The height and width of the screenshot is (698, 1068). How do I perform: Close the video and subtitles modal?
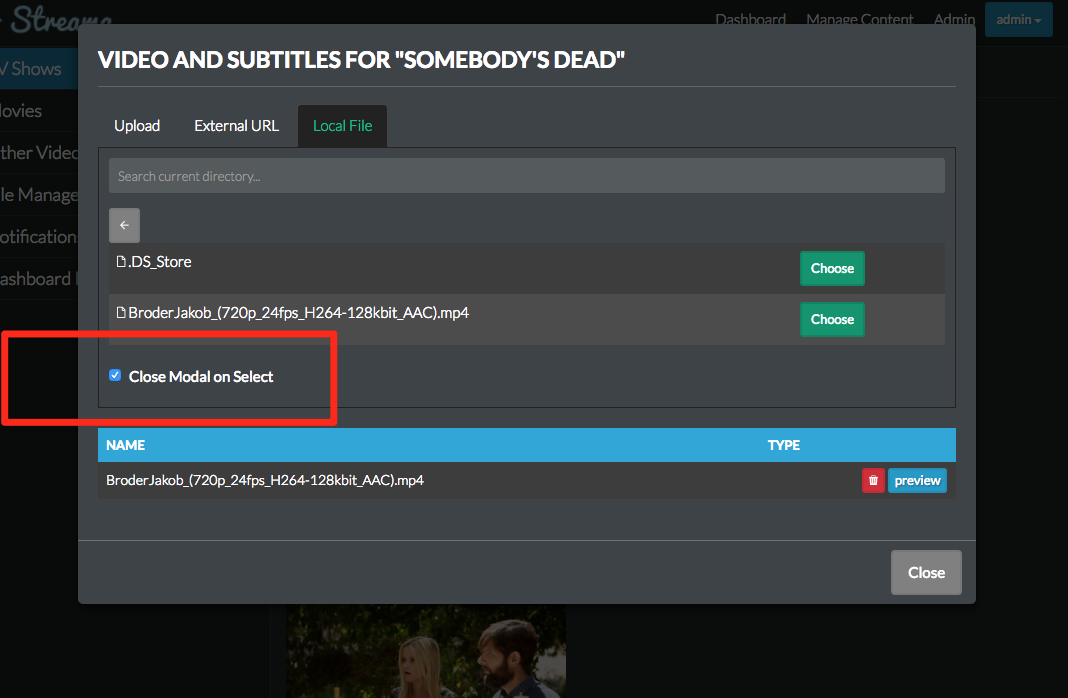click(x=925, y=572)
